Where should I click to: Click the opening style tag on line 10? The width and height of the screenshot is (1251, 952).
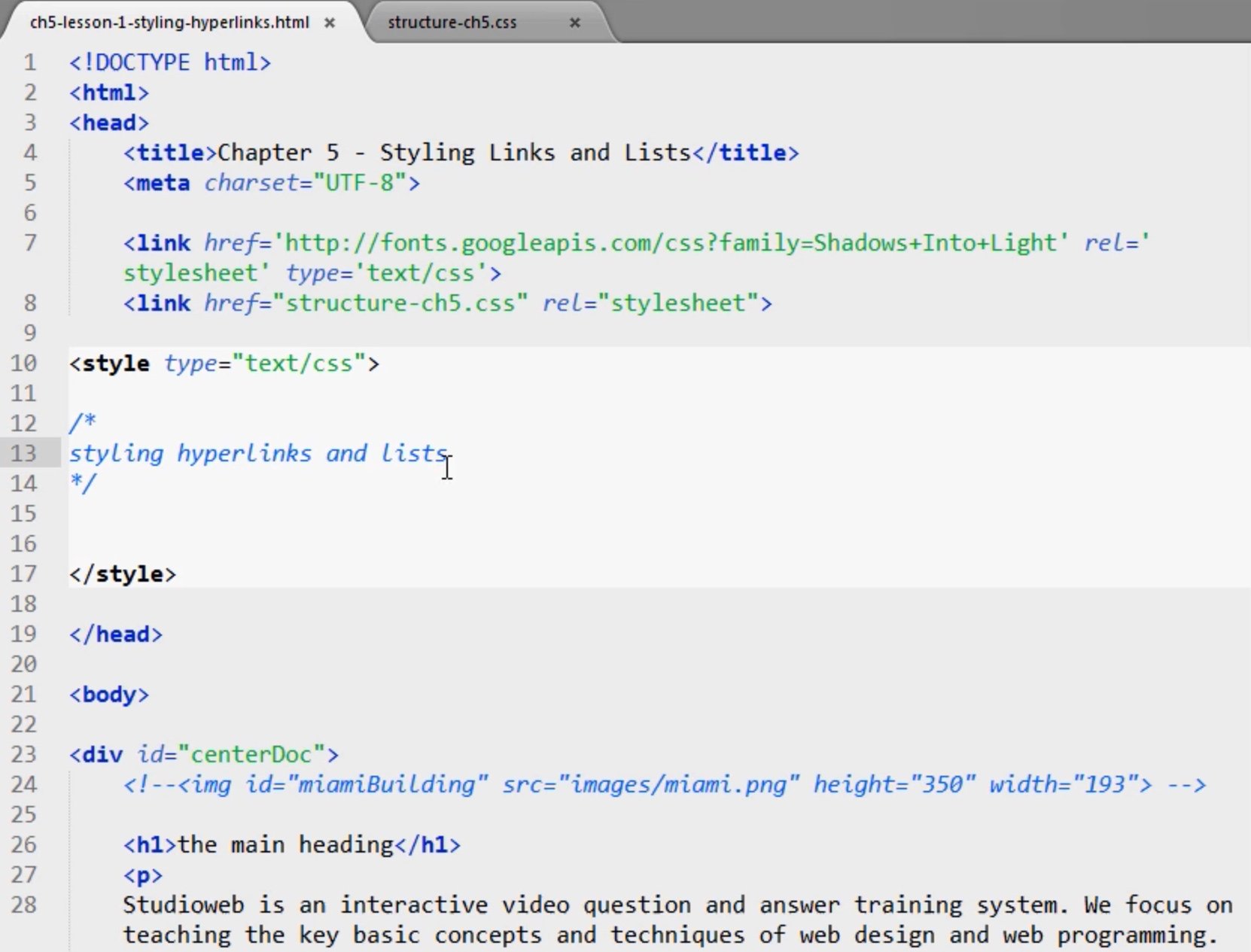tap(224, 363)
